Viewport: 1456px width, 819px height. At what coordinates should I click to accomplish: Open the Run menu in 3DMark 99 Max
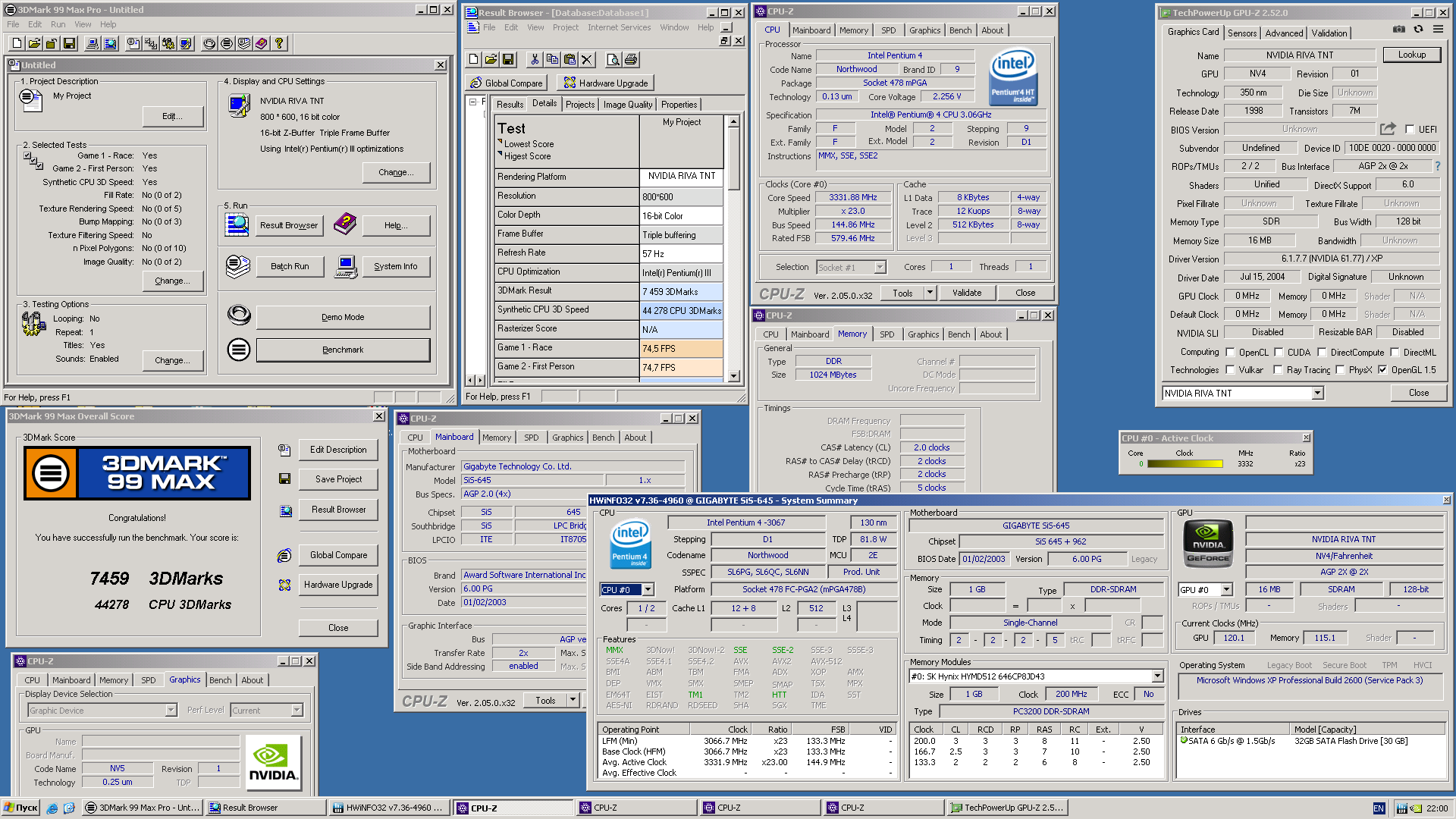click(58, 24)
